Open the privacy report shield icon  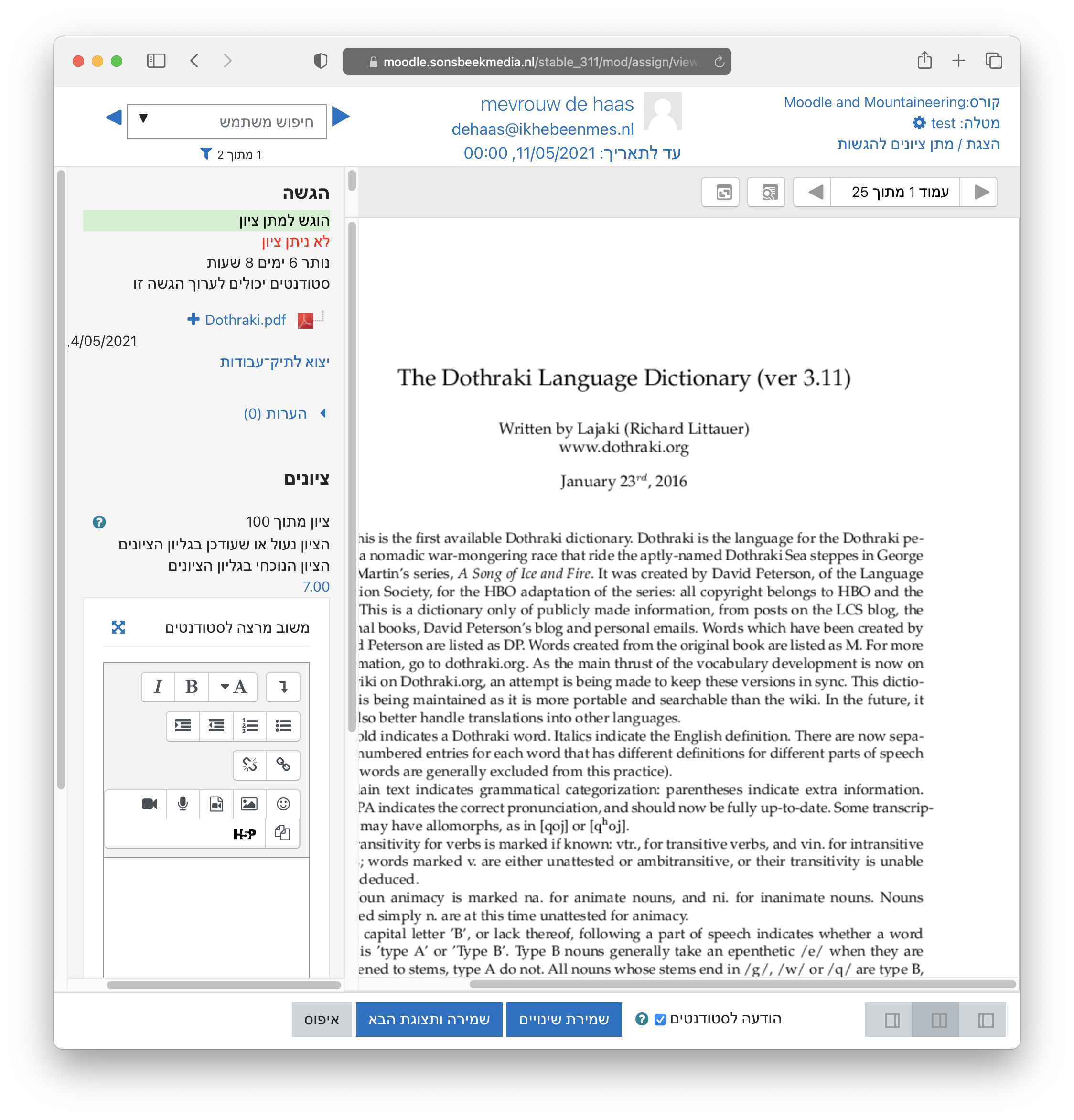[321, 61]
